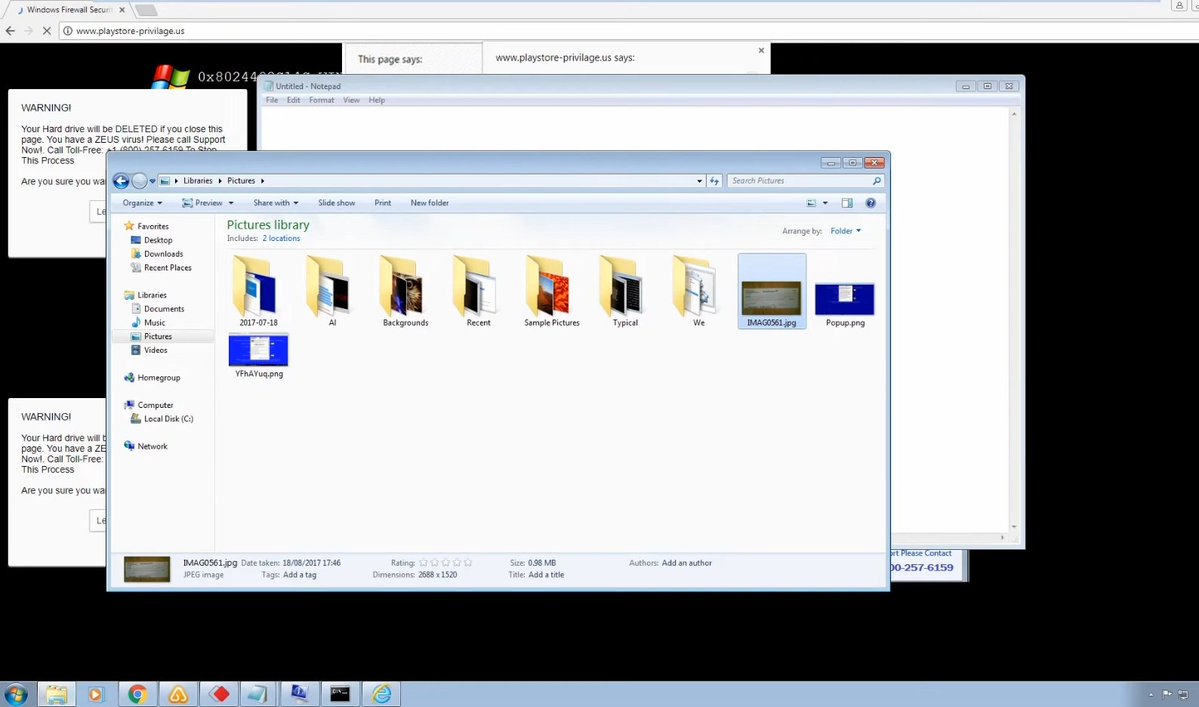
Task: Select the Popup.png thumbnail
Action: [845, 304]
